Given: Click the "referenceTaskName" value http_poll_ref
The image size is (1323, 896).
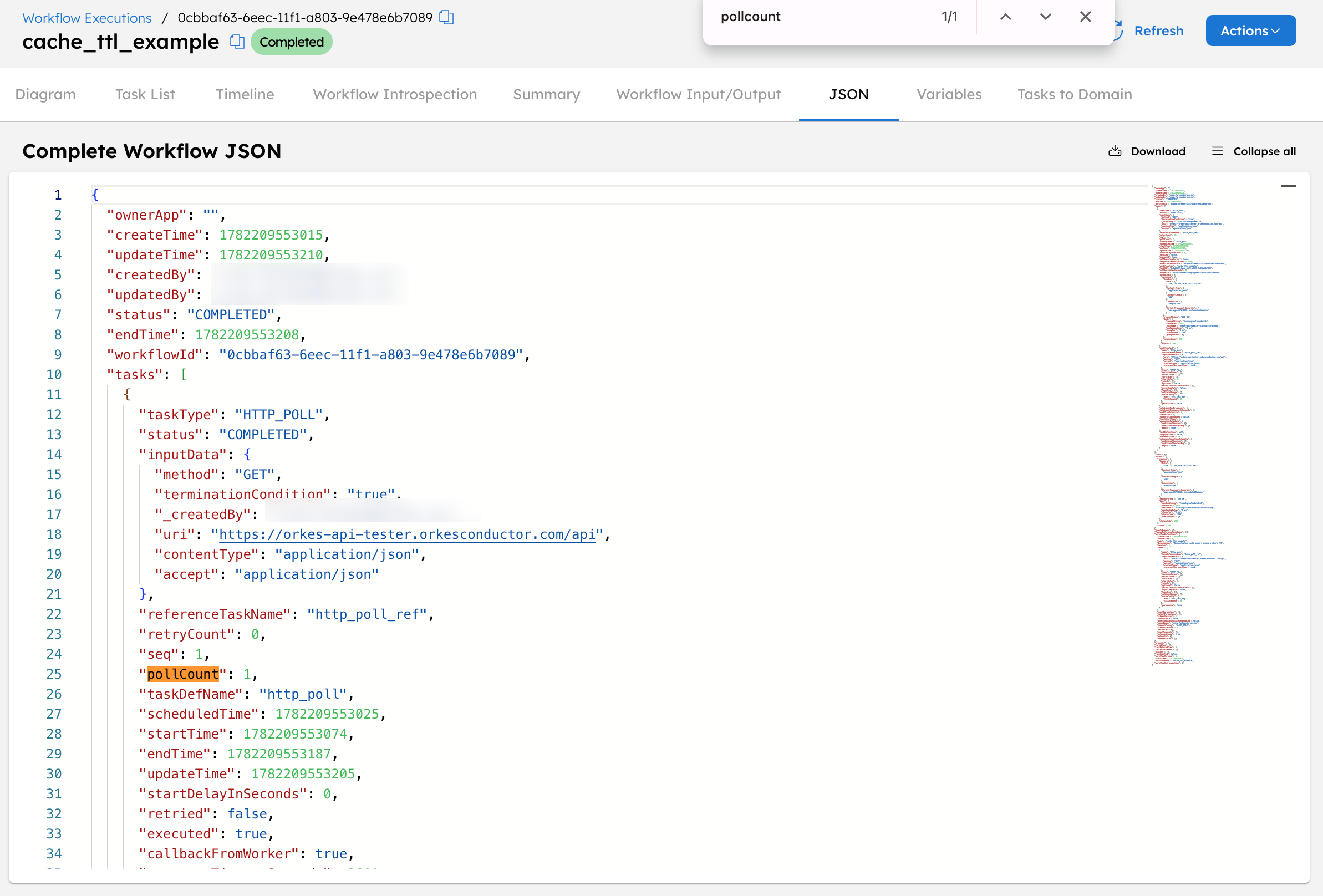Looking at the screenshot, I should (x=367, y=614).
